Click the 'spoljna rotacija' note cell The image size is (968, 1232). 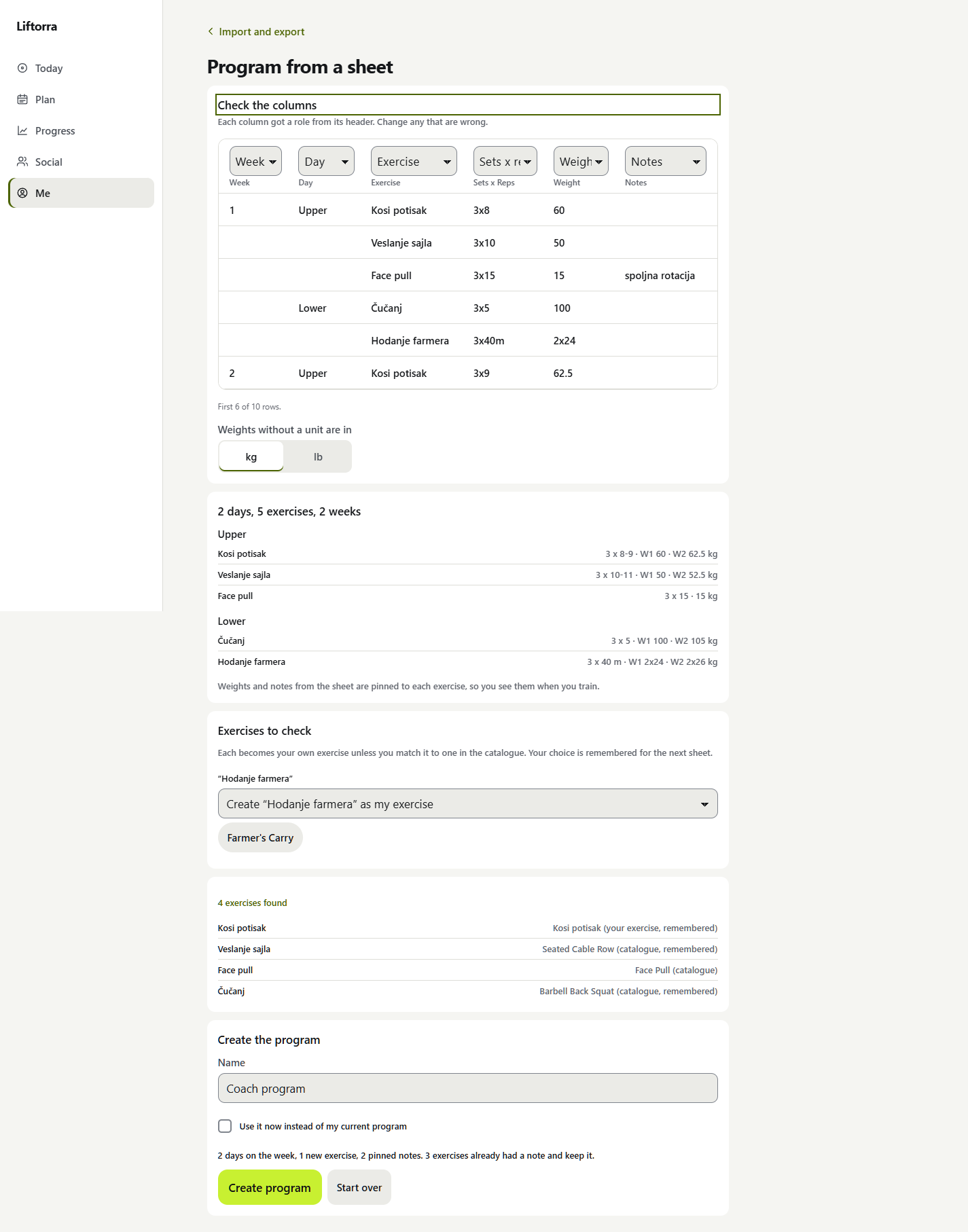pyautogui.click(x=660, y=275)
